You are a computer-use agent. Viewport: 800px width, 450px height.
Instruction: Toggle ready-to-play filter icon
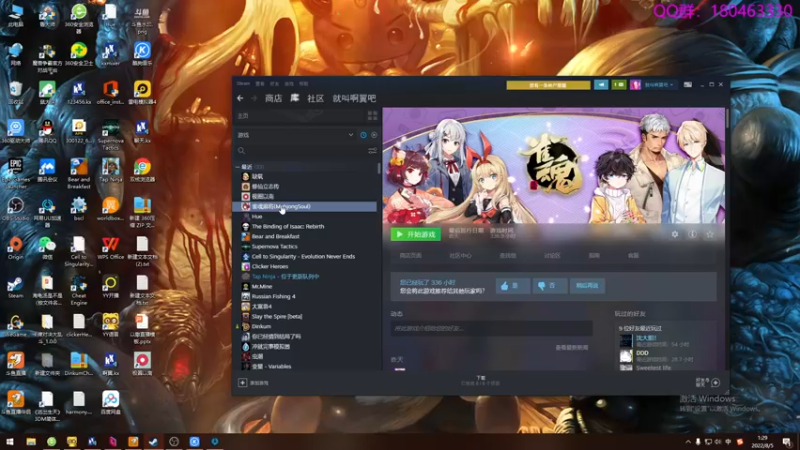[374, 135]
